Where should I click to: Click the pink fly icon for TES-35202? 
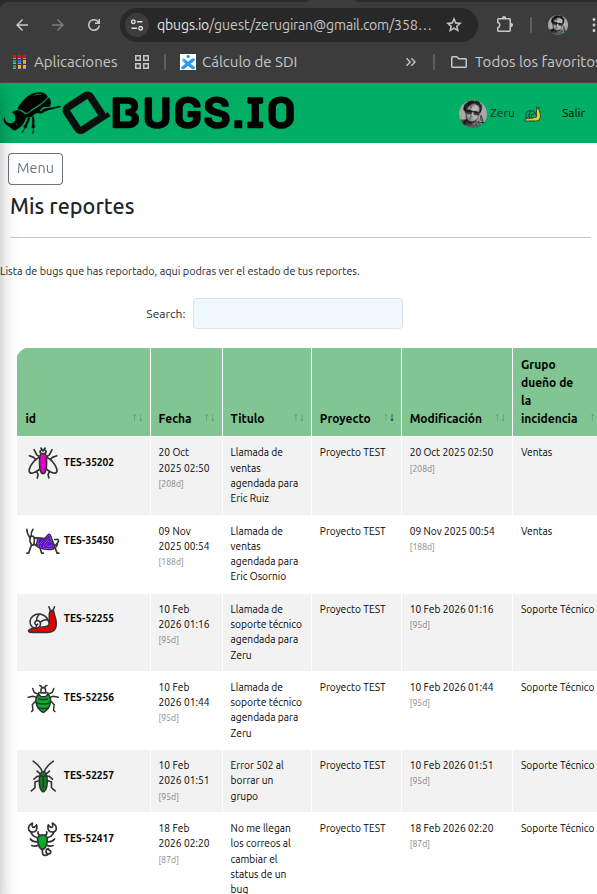point(43,462)
